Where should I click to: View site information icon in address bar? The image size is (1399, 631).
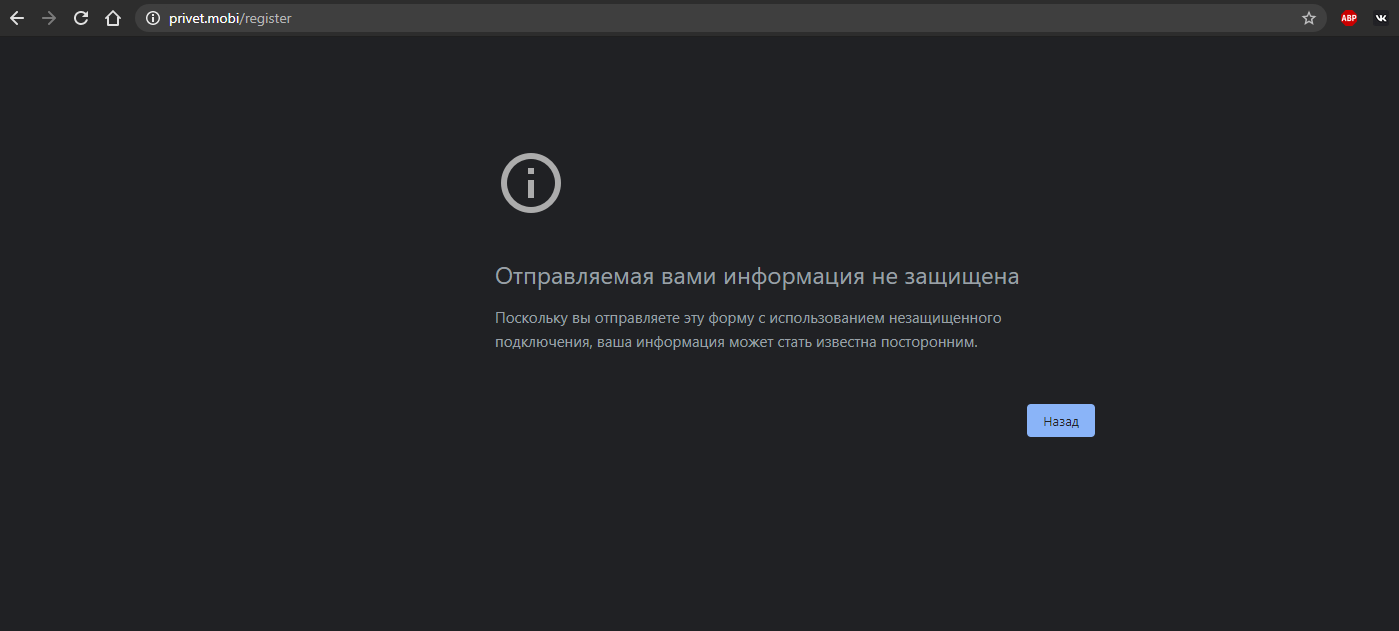pyautogui.click(x=153, y=18)
